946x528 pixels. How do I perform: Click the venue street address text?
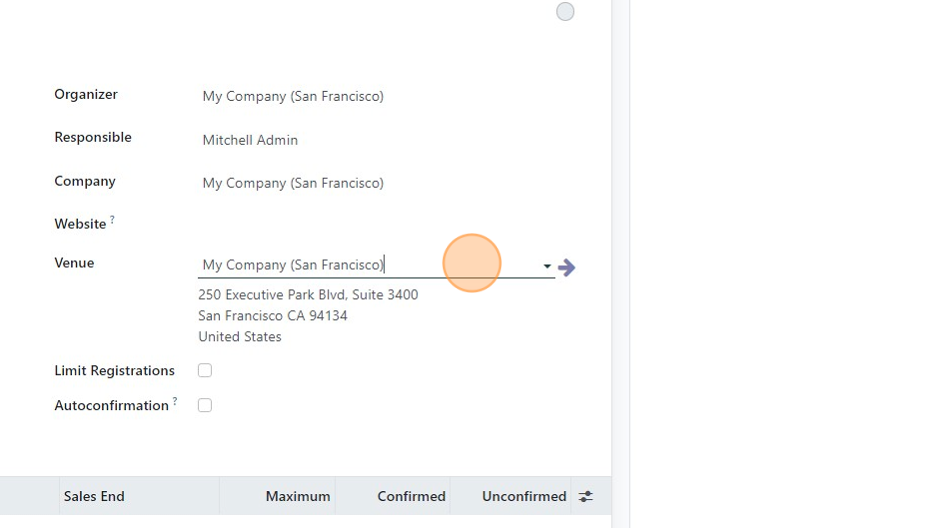pos(308,294)
